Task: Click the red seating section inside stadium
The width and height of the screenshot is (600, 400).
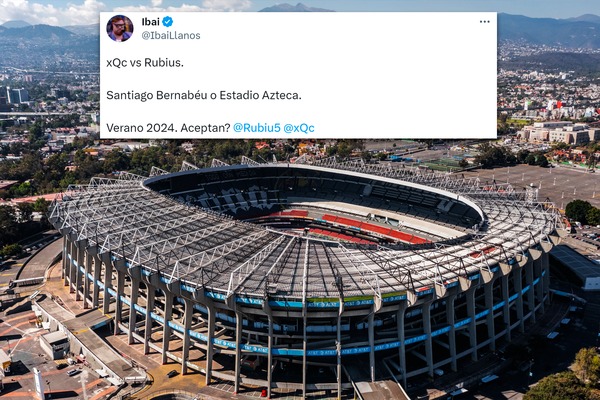Action: [367, 228]
